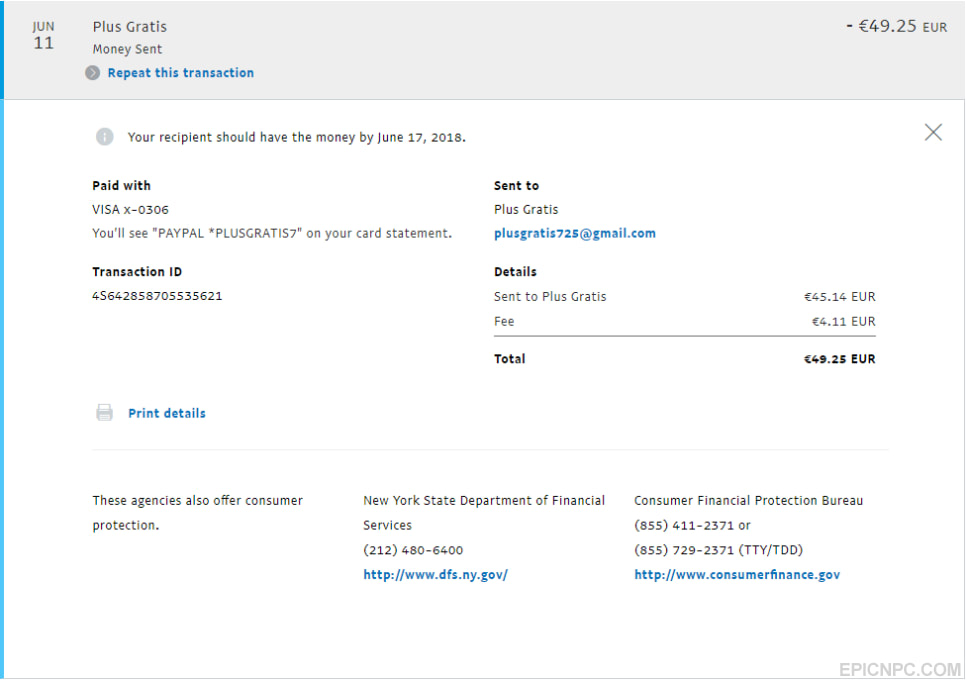Select the Transaction ID number text
This screenshot has width=967, height=681.
coord(157,296)
